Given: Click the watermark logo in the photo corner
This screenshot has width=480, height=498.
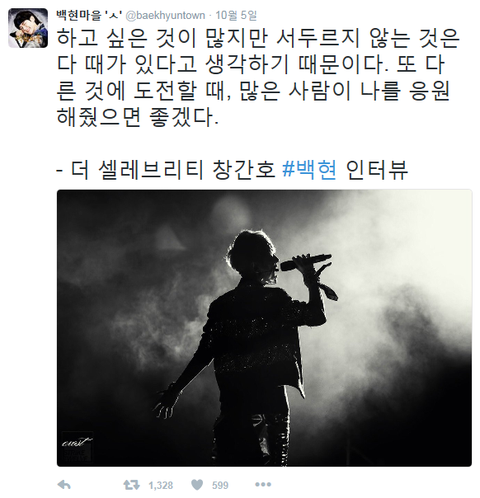Looking at the screenshot, I should pyautogui.click(x=77, y=447).
